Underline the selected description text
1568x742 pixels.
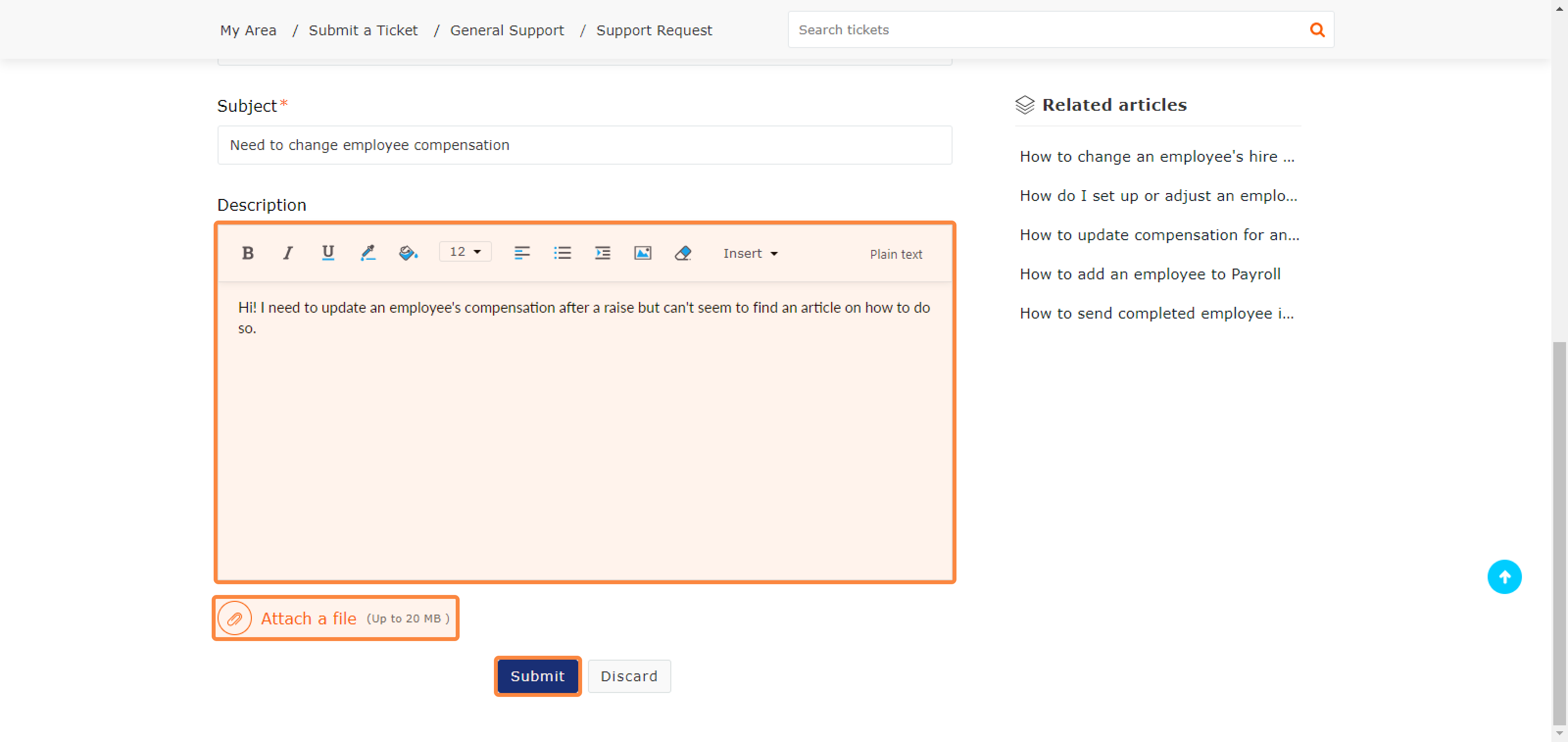pyautogui.click(x=328, y=252)
